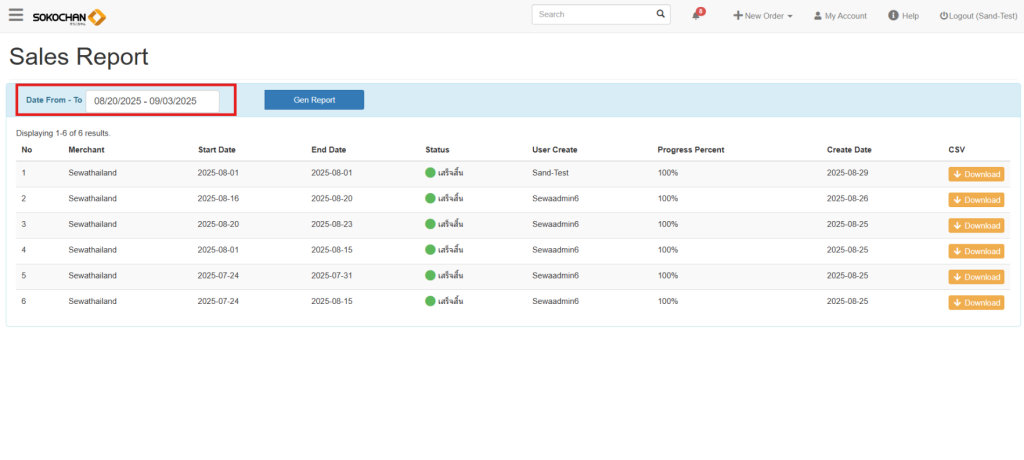Click the green status dot in row 4
The height and width of the screenshot is (460, 1024).
coord(430,250)
